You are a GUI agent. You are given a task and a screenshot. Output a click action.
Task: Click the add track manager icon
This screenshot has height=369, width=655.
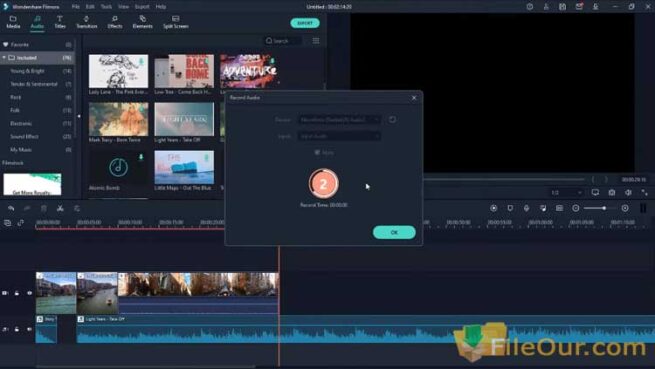coord(8,223)
